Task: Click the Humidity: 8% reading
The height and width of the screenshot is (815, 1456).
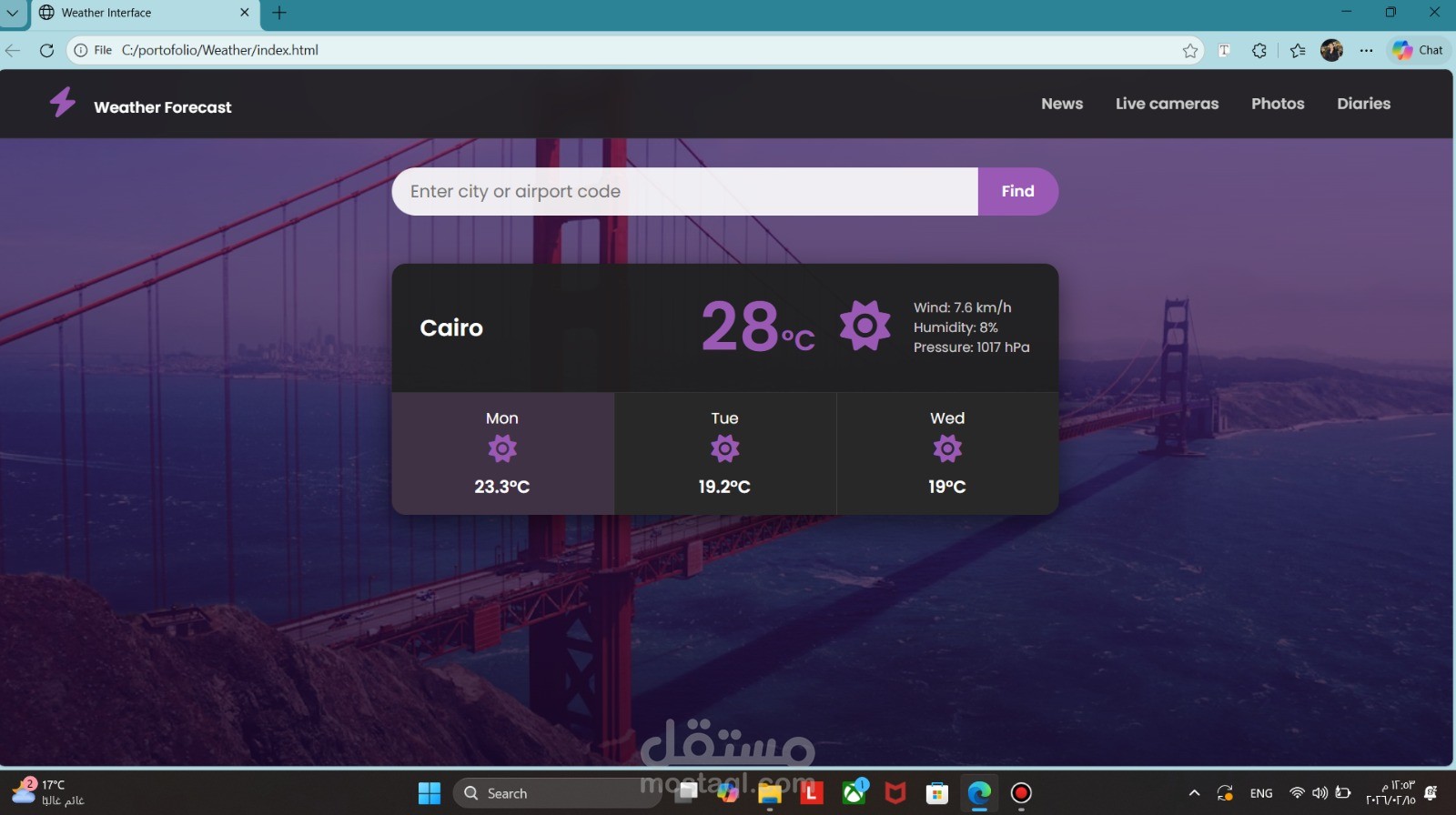Action: click(955, 327)
